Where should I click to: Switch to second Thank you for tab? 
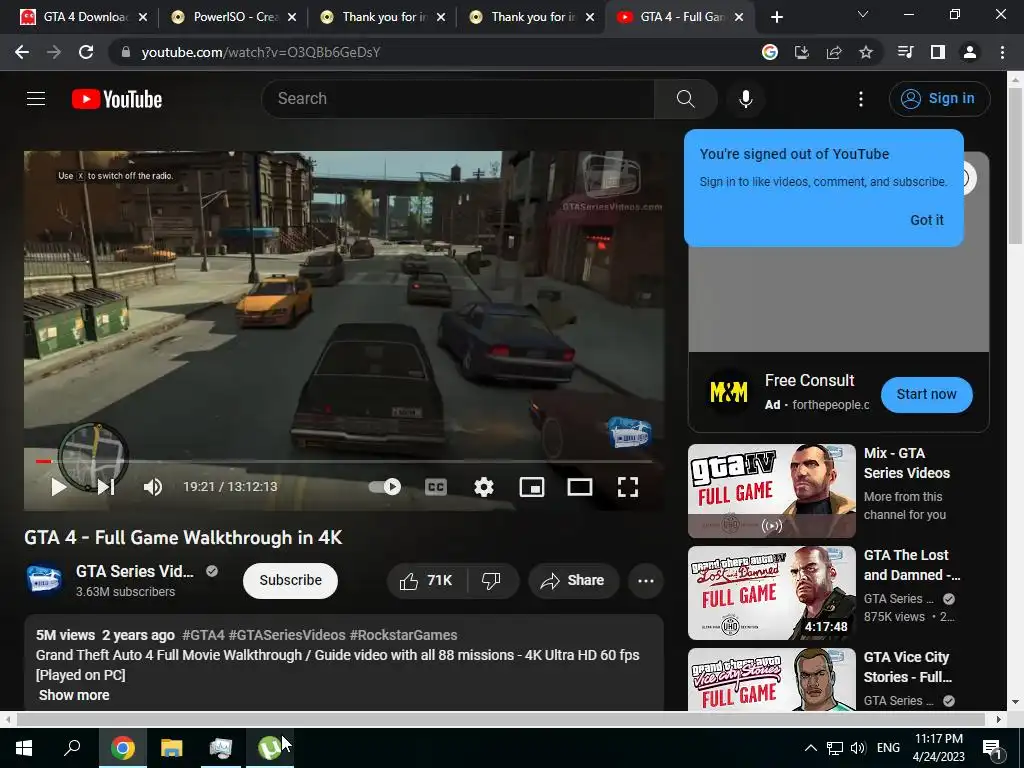point(531,17)
